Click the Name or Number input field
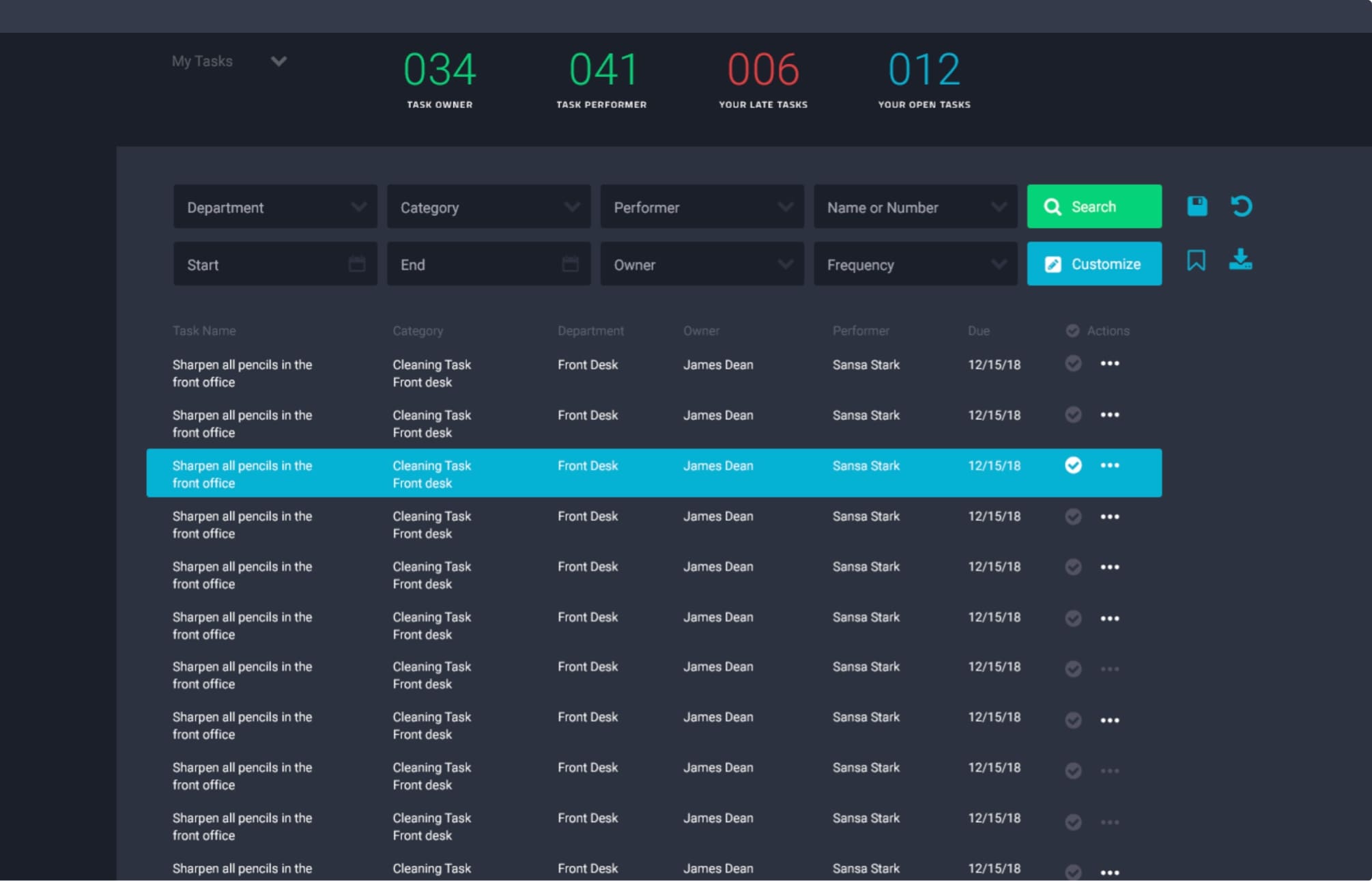The height and width of the screenshot is (881, 1372). pyautogui.click(x=912, y=207)
